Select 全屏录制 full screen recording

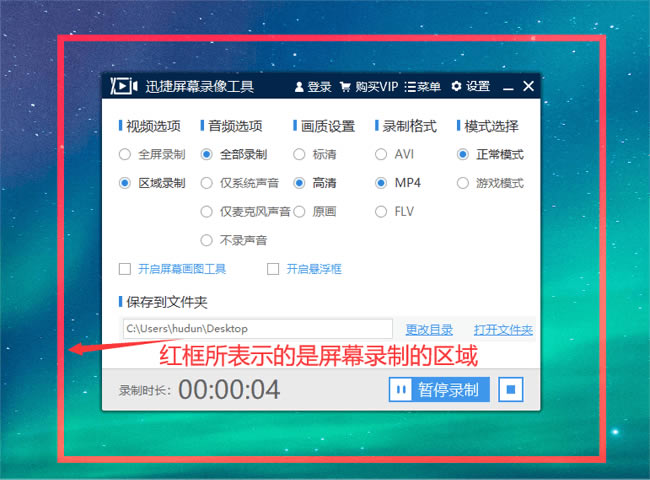(125, 155)
